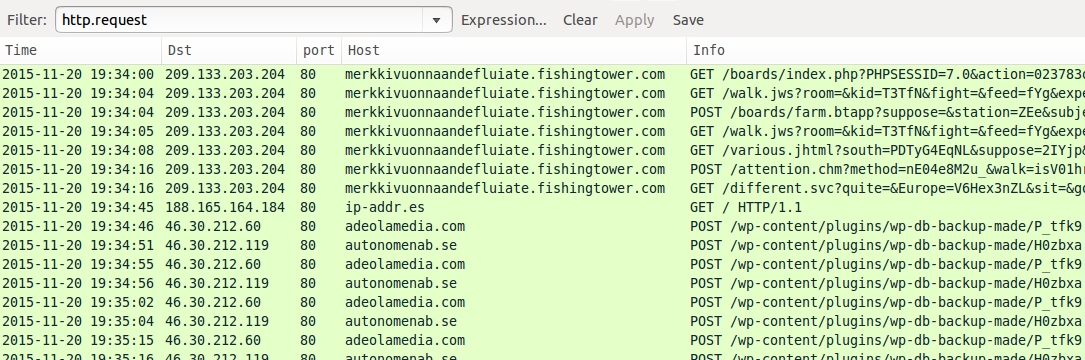Viewport: 1085px width, 360px height.
Task: Open the filter history dropdown arrow
Action: tap(437, 20)
